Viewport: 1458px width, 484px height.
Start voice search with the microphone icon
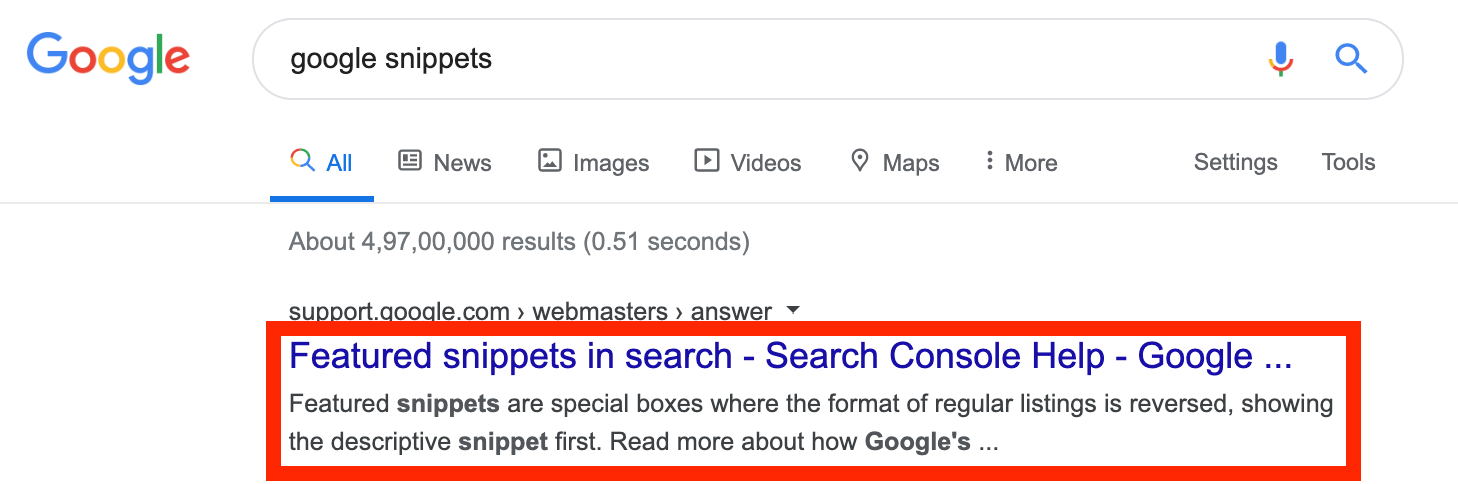1280,59
